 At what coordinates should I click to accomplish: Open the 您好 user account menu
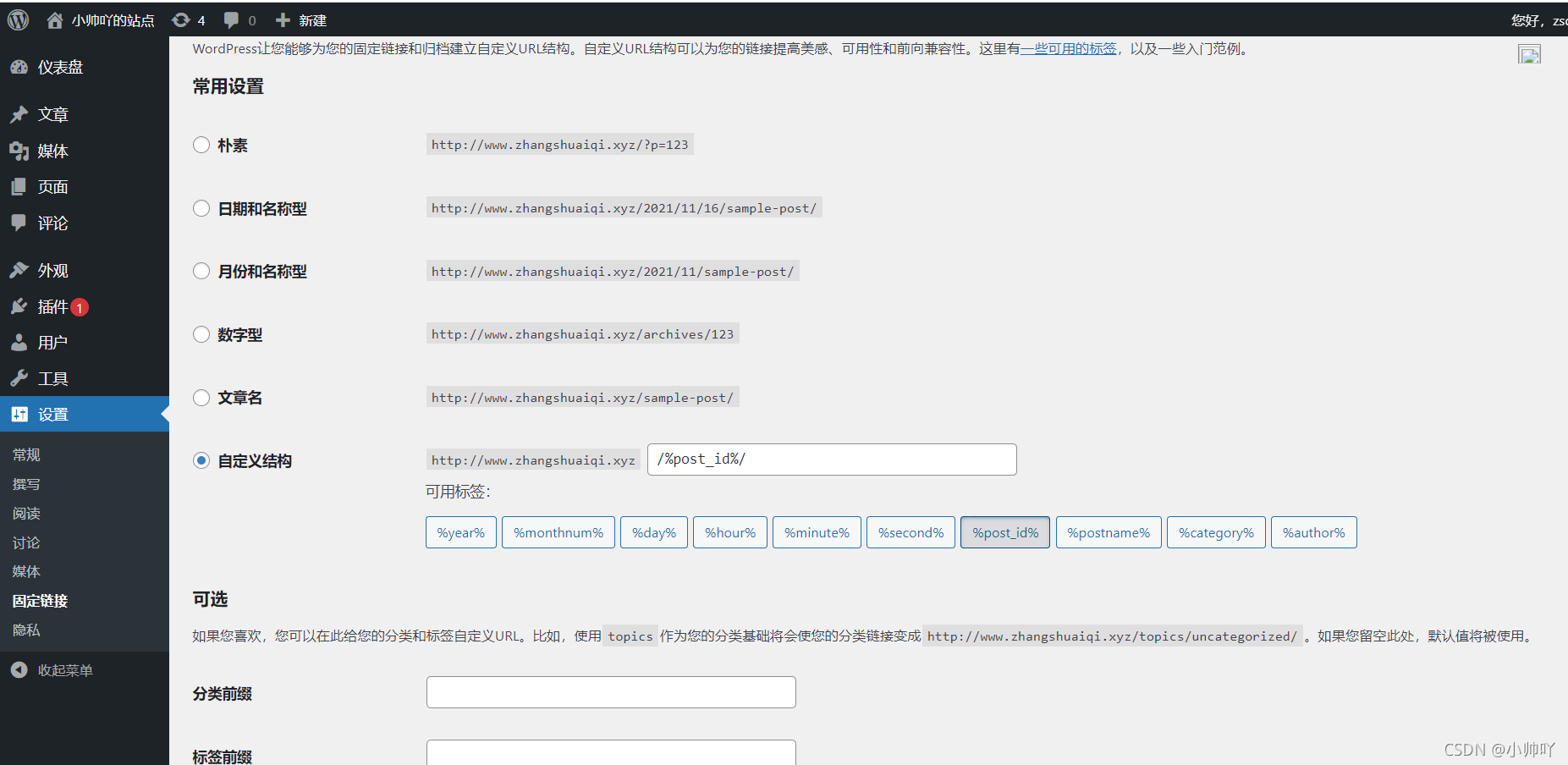click(x=1539, y=20)
